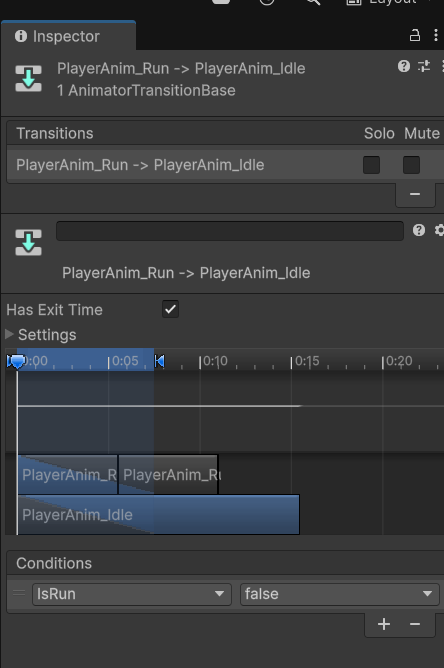Click transition icon beside name field
The width and height of the screenshot is (444, 668).
point(29,242)
